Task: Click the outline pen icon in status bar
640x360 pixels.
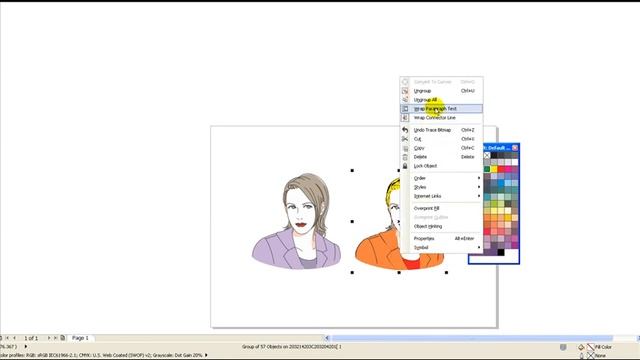Action: click(x=582, y=356)
